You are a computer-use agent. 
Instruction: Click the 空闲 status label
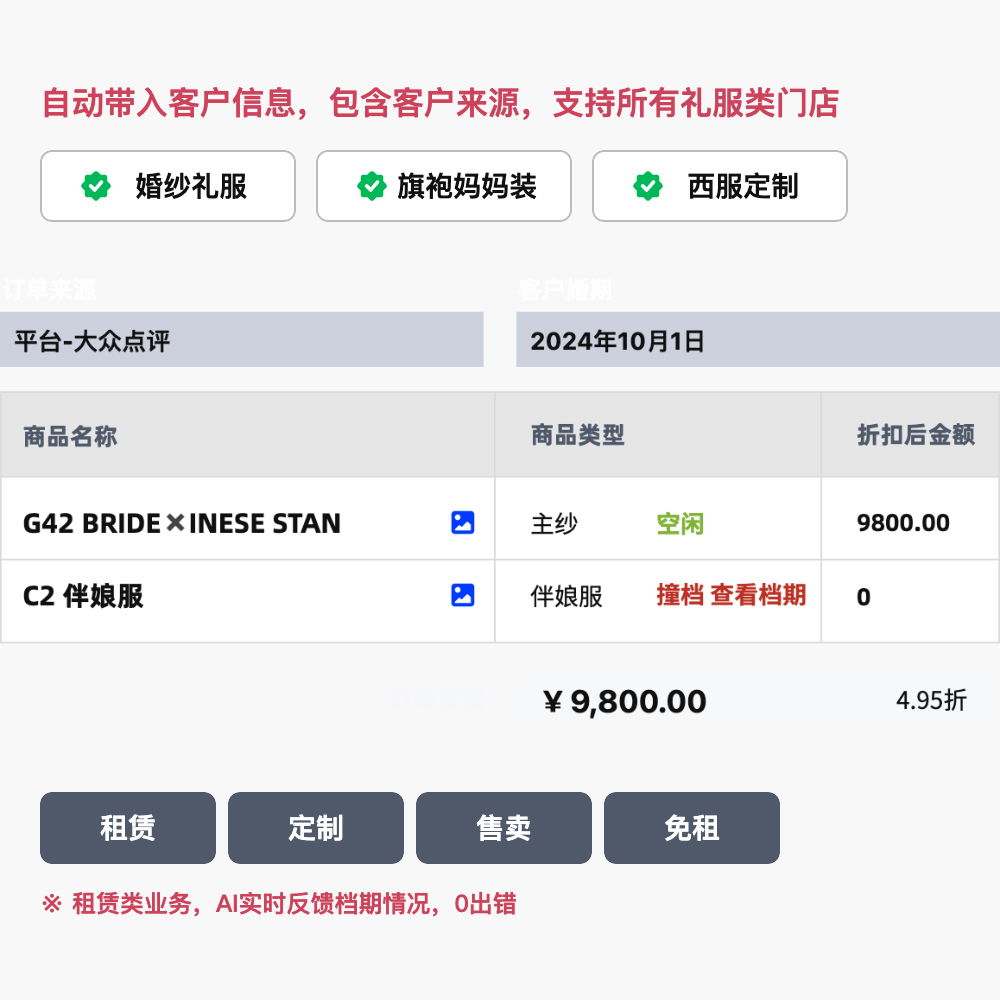pyautogui.click(x=680, y=524)
